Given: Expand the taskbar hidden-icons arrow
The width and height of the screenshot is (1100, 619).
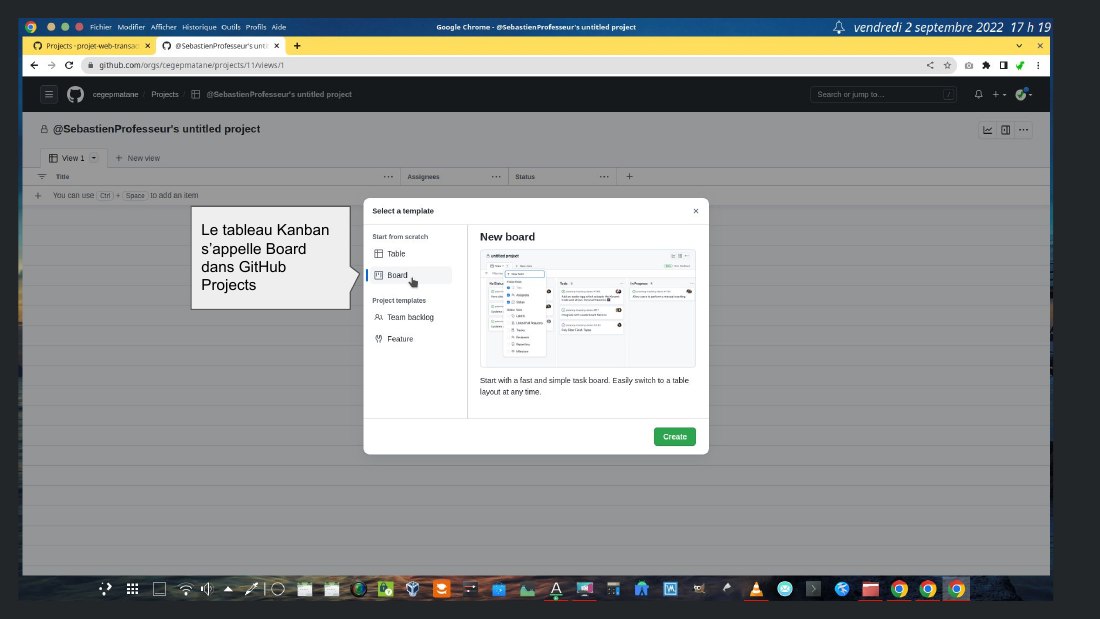Looking at the screenshot, I should [x=228, y=589].
